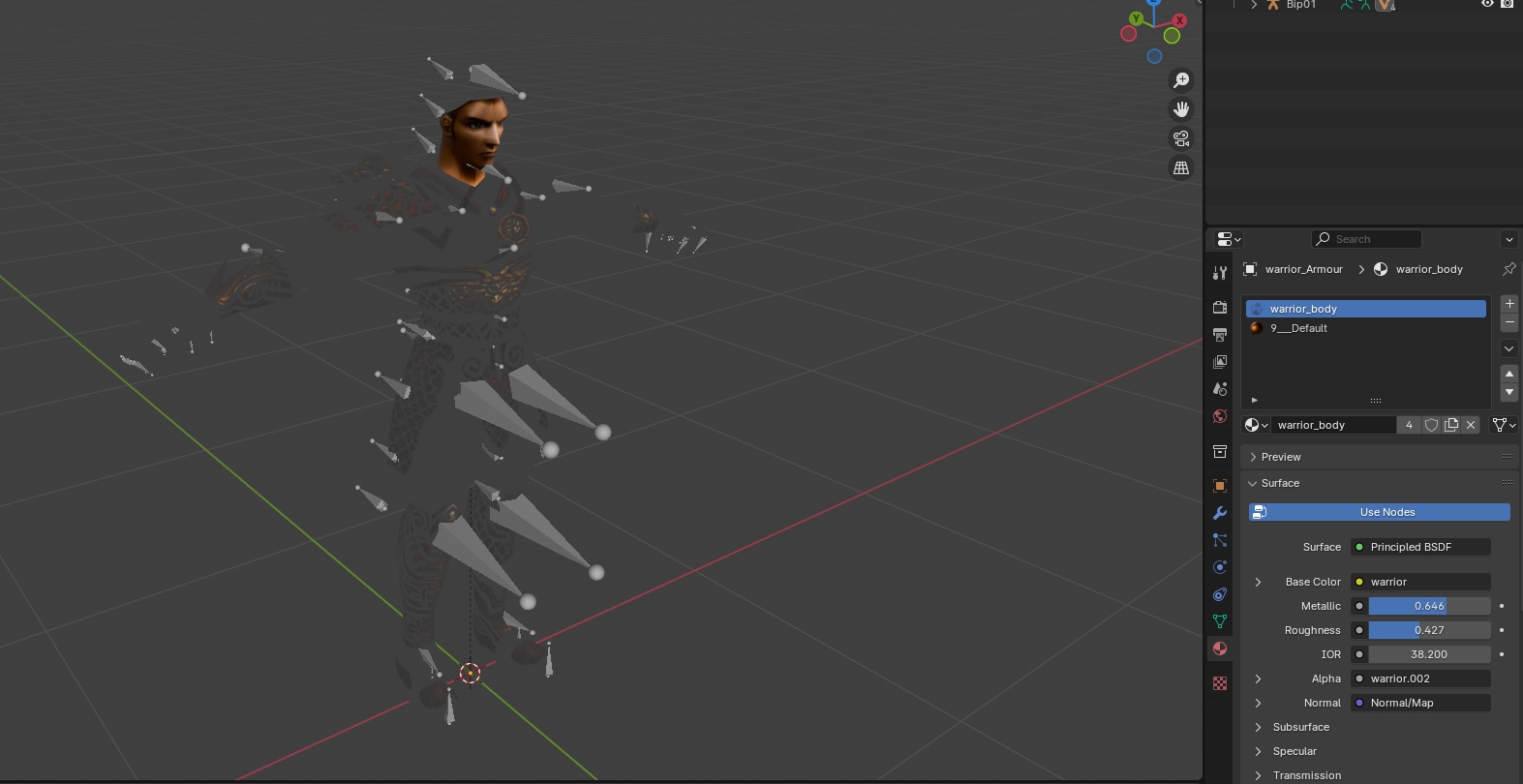Expand the Bip01 tree row in outliner
Viewport: 1523px width, 784px height.
[1254, 5]
